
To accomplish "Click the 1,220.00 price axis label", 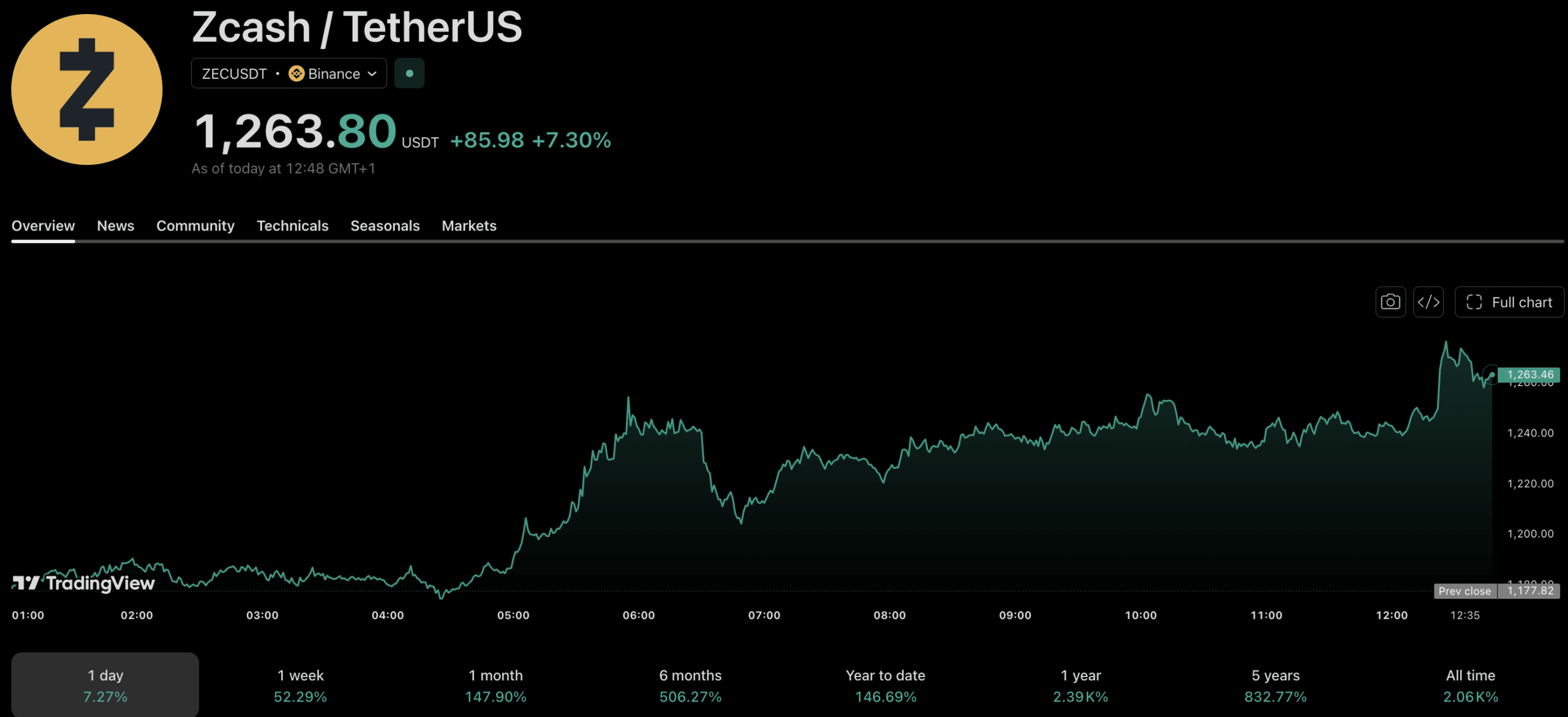I will [x=1531, y=484].
